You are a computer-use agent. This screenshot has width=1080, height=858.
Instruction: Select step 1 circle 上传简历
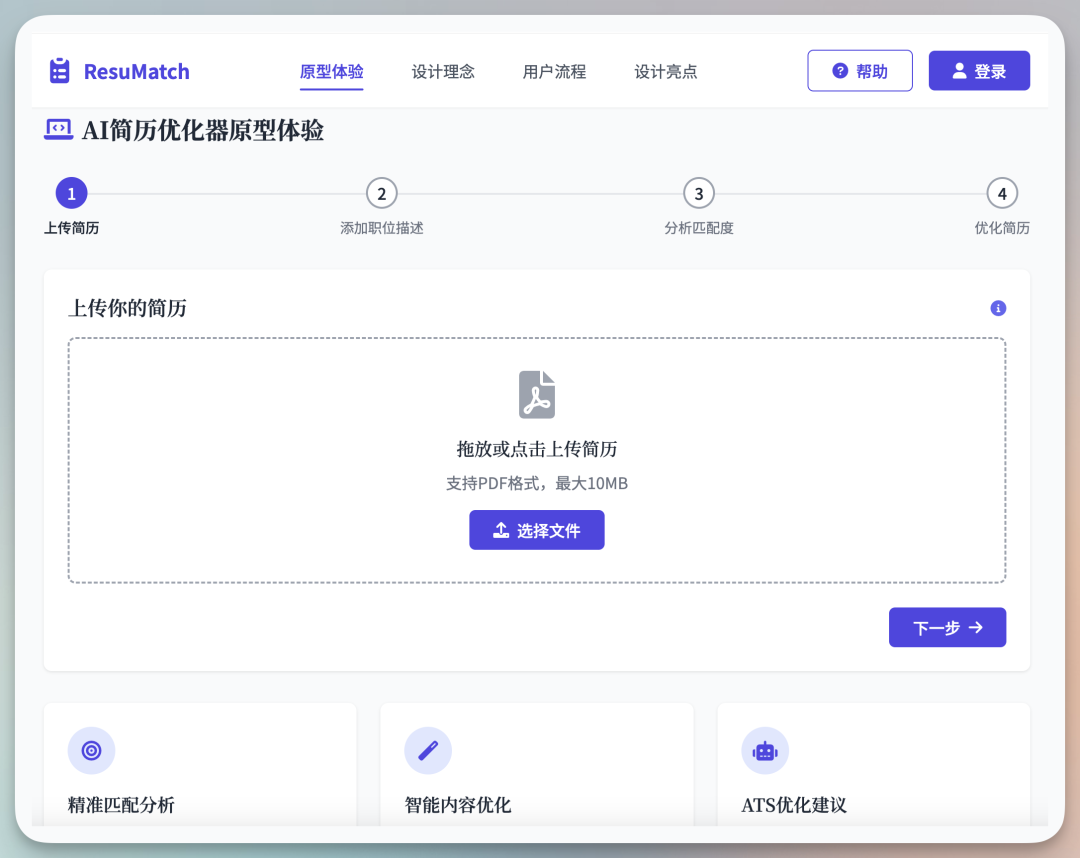tap(71, 194)
